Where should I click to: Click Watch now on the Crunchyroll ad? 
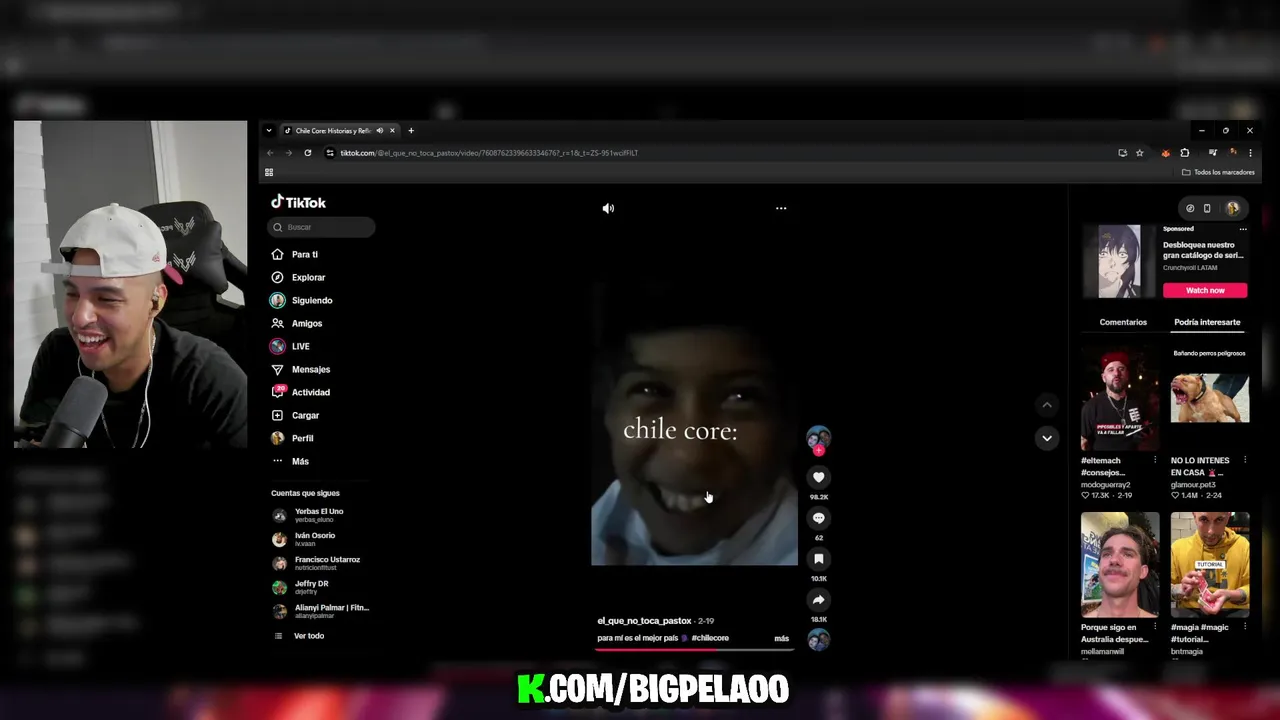point(1205,290)
